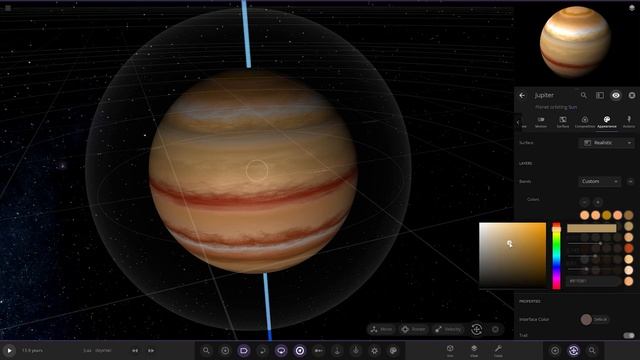Click the highlighted orbit camera icon at bottom right
The image size is (640, 360).
(573, 350)
